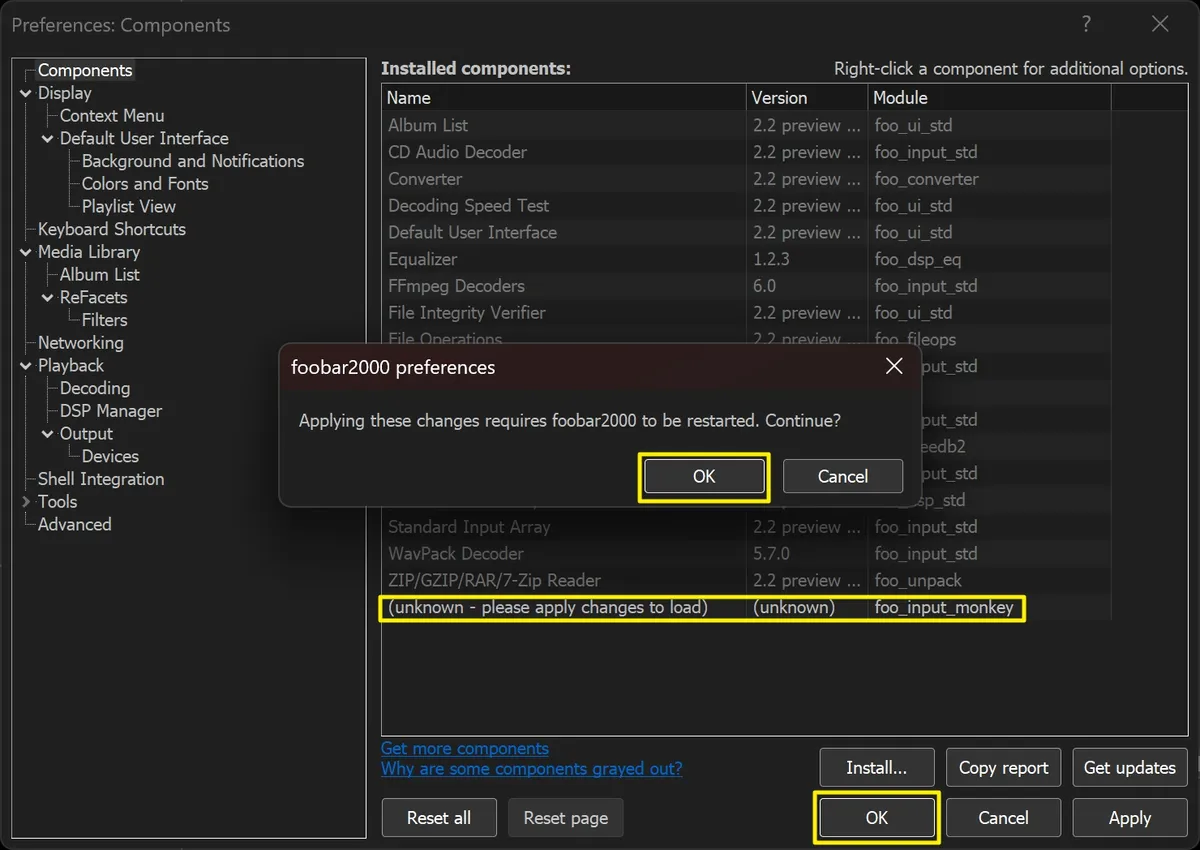Image resolution: width=1200 pixels, height=850 pixels.
Task: Collapse the Output tree node
Action: pos(48,434)
